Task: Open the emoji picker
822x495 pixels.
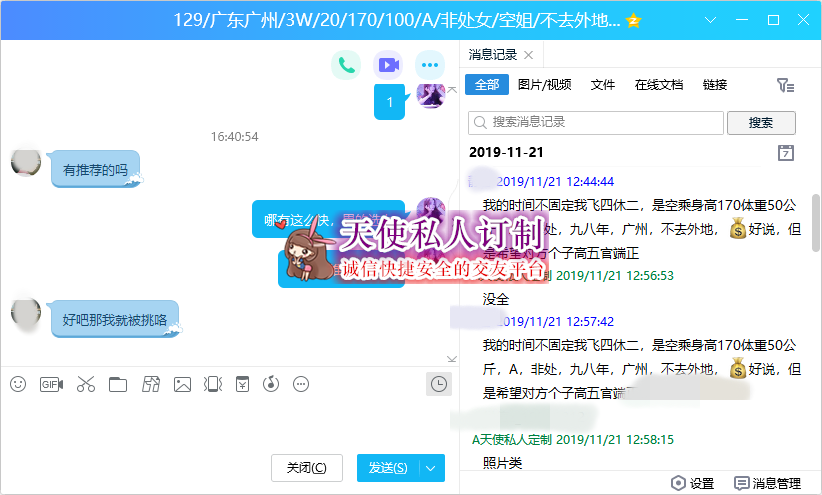Action: tap(18, 384)
